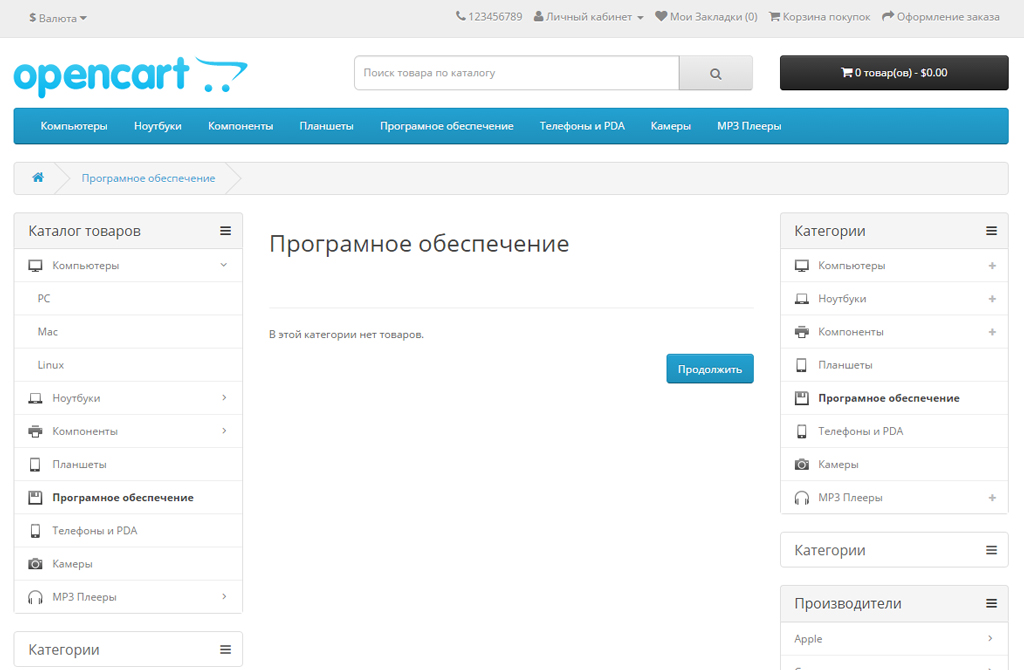Click the catalog search input field
Viewport: 1024px width, 670px height.
(516, 73)
